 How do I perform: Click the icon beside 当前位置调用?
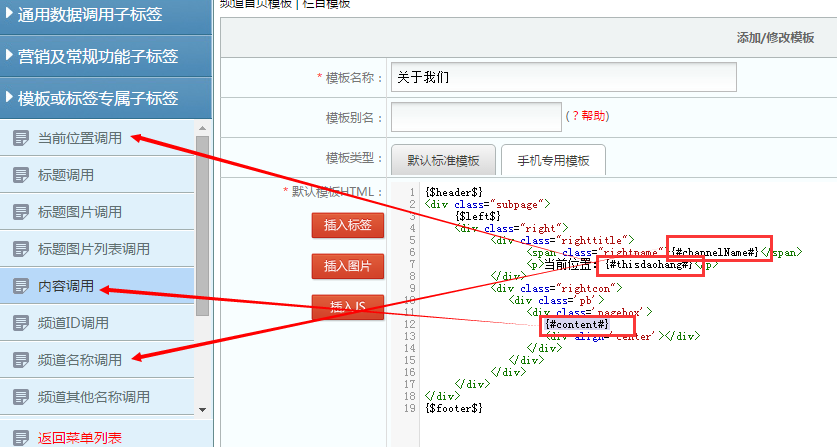pos(20,138)
